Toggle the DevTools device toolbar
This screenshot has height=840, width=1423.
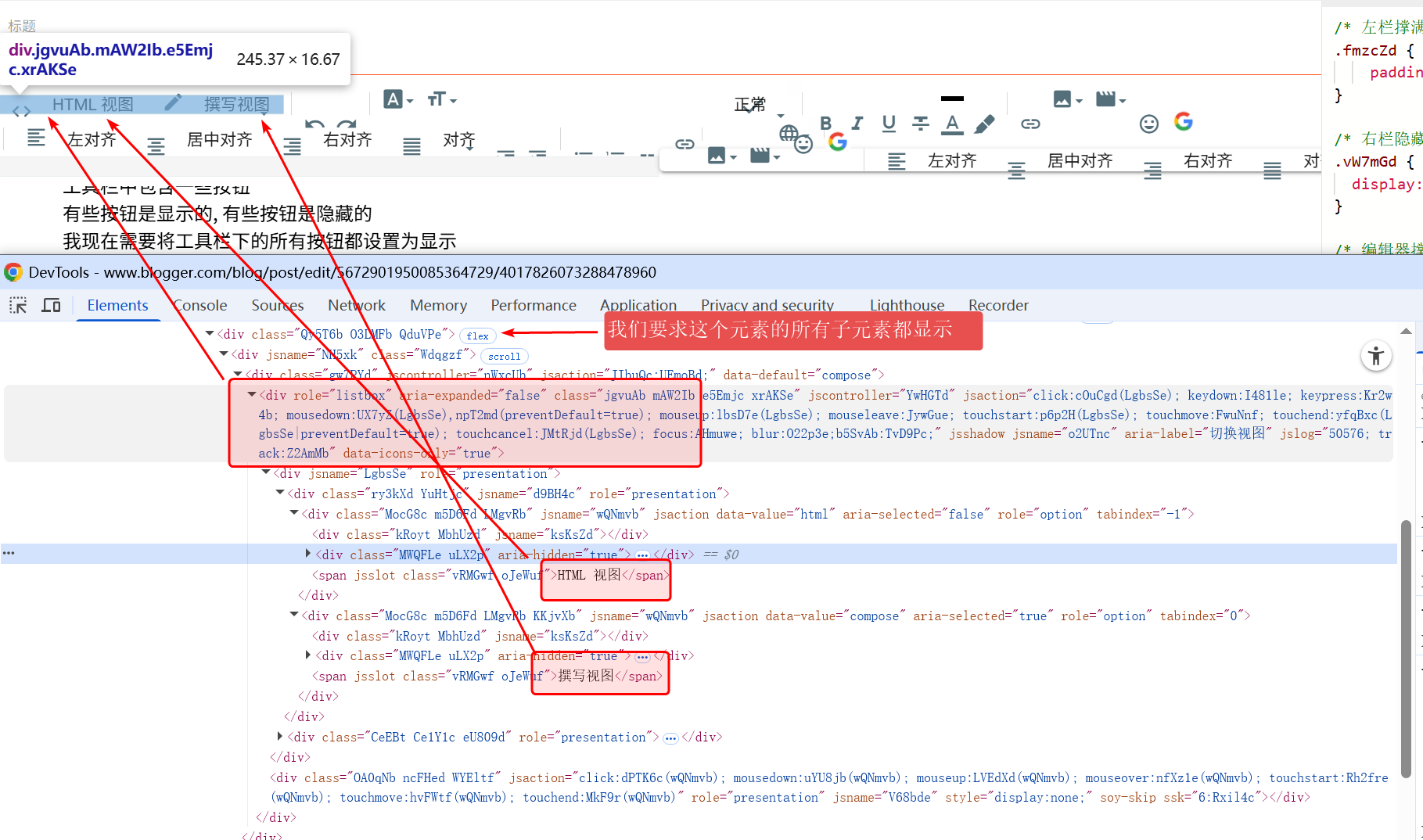(51, 305)
